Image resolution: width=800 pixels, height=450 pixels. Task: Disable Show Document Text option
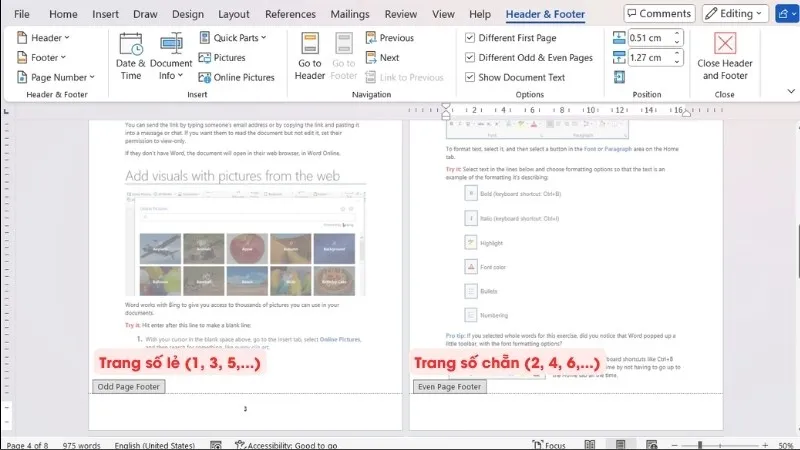pyautogui.click(x=471, y=77)
